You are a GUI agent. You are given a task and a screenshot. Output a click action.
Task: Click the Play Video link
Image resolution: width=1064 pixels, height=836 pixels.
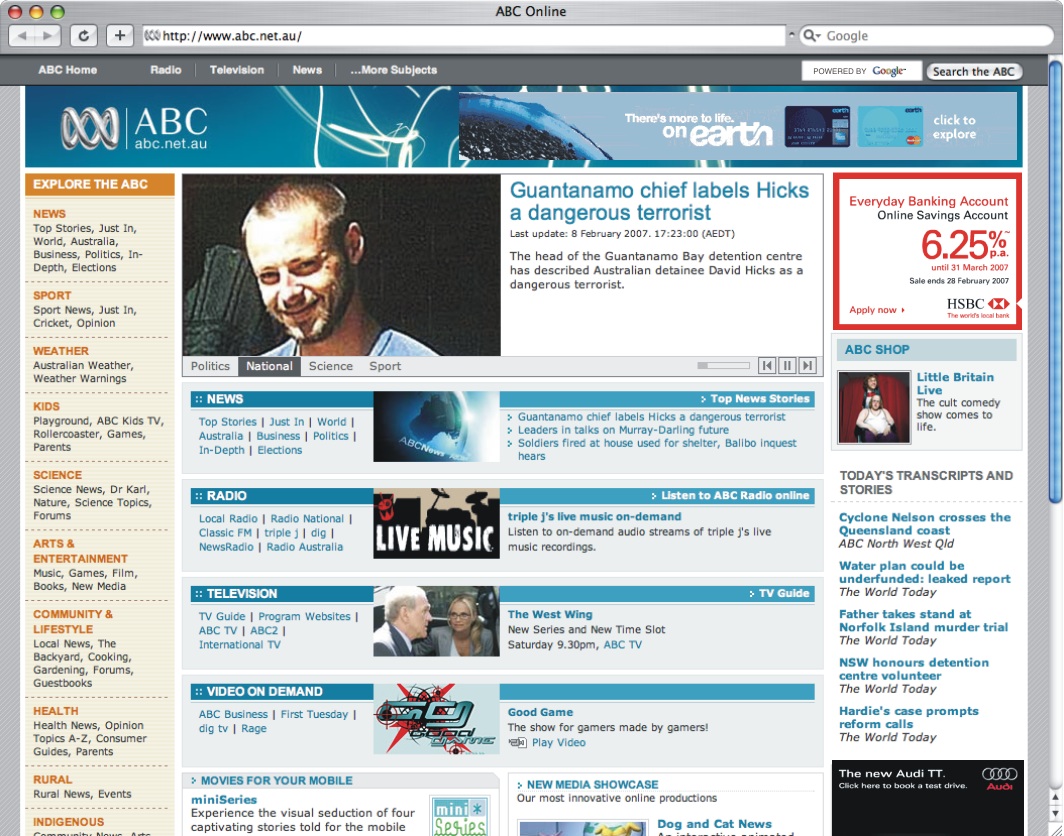pos(558,743)
